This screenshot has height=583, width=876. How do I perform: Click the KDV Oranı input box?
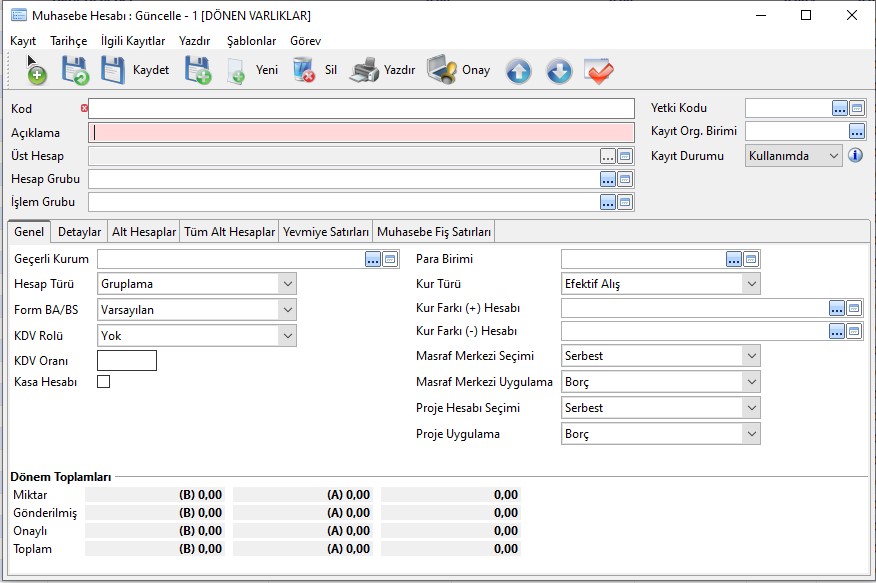[127, 361]
